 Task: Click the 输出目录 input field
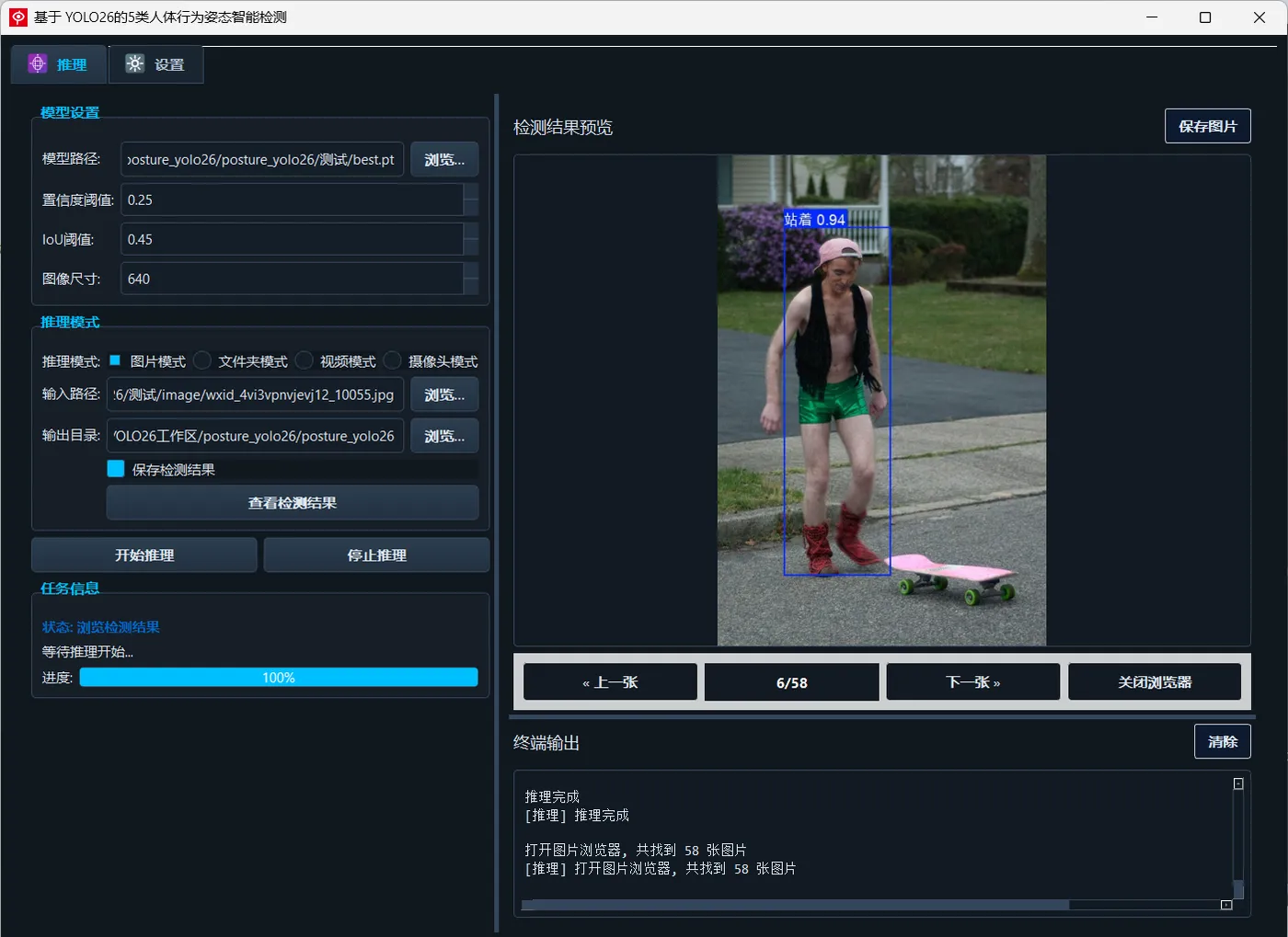(255, 436)
